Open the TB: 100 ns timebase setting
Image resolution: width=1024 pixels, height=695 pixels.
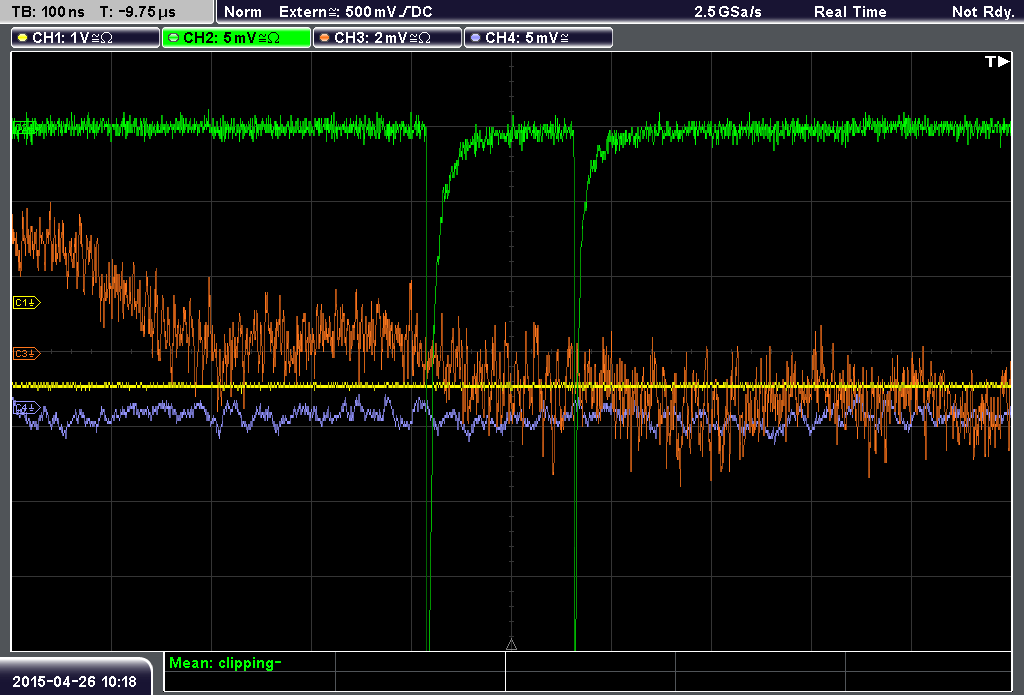pyautogui.click(x=48, y=12)
